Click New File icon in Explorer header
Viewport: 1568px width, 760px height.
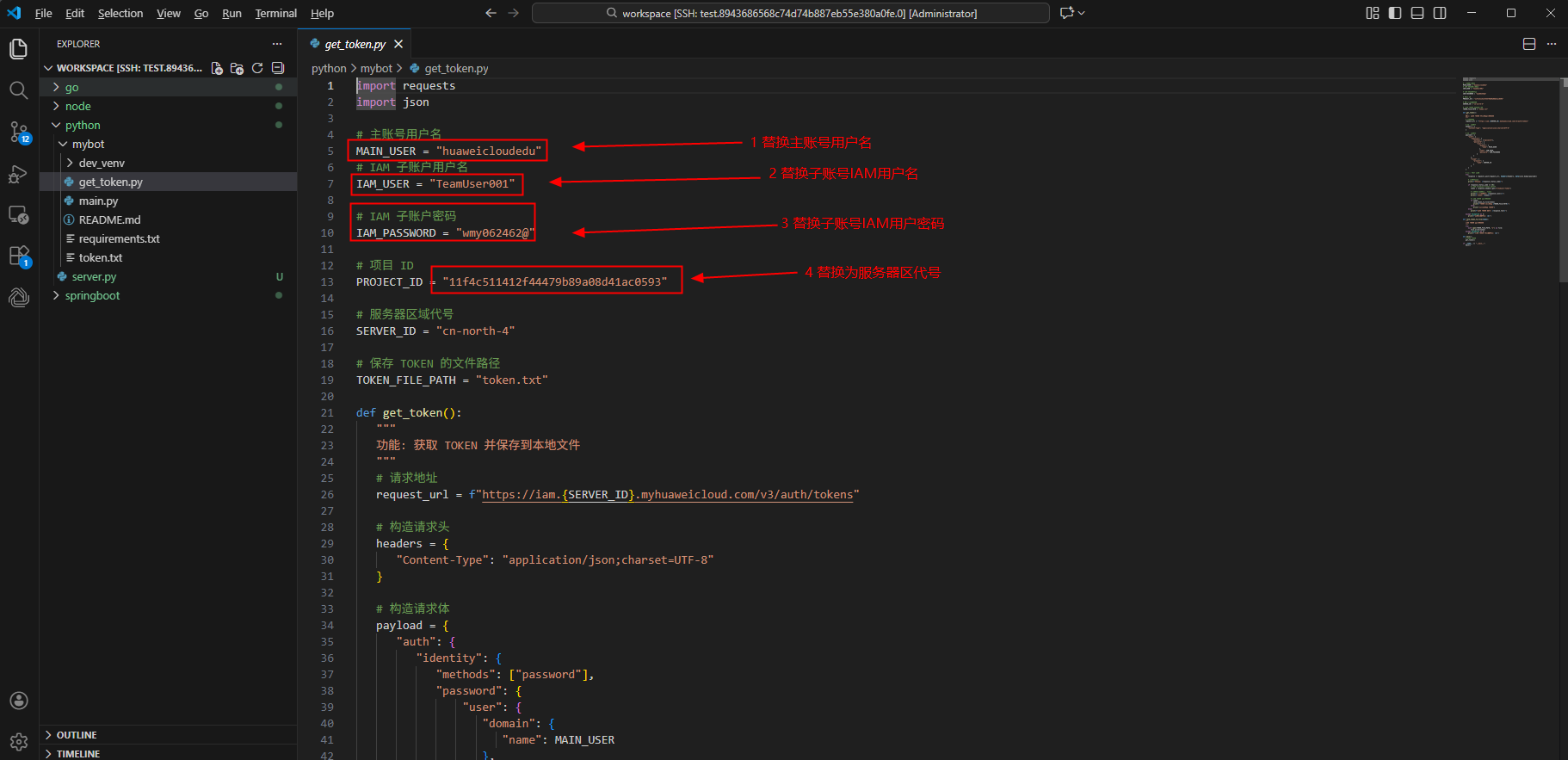point(217,68)
